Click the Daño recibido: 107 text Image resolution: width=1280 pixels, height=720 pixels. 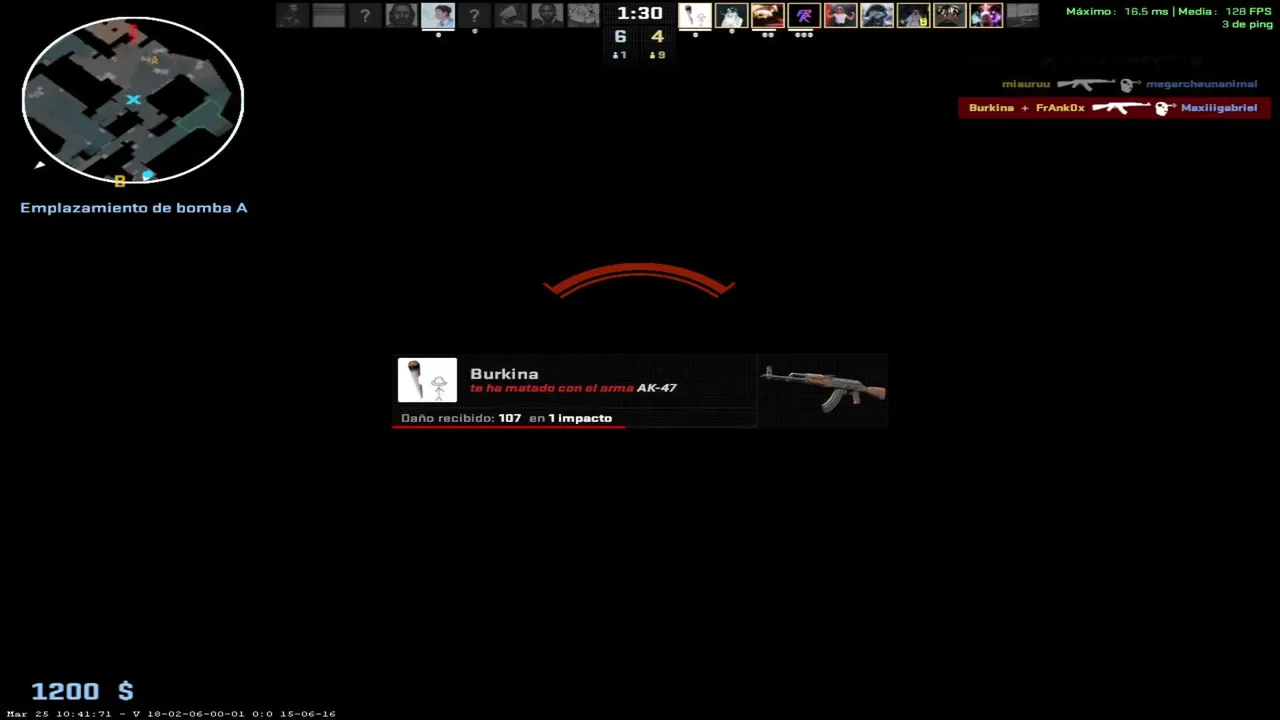(x=461, y=418)
